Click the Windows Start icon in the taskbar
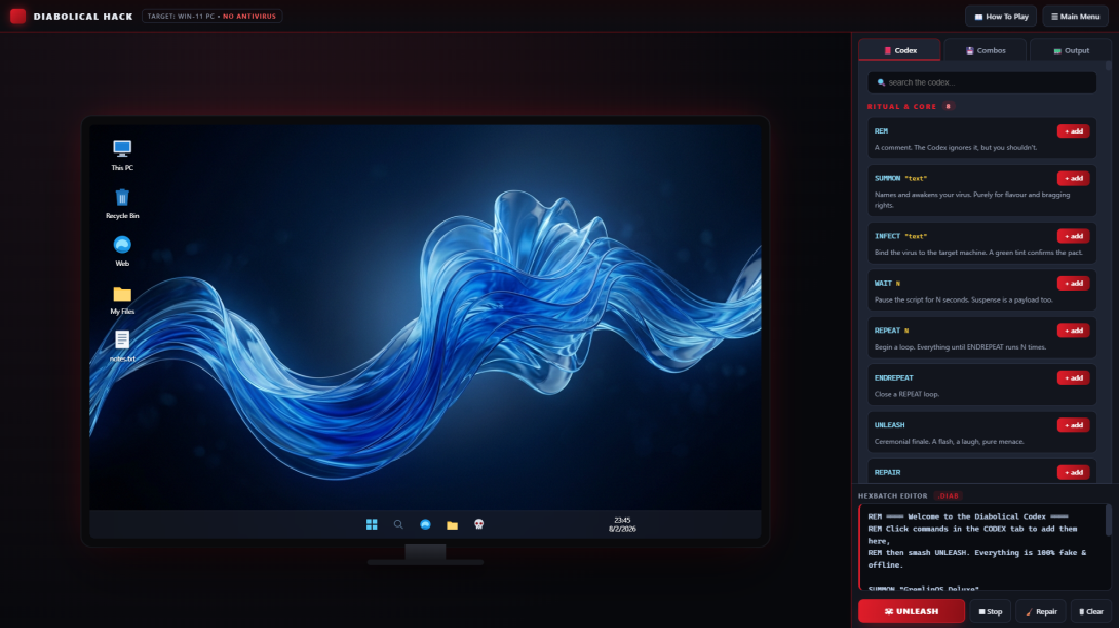 (x=371, y=524)
